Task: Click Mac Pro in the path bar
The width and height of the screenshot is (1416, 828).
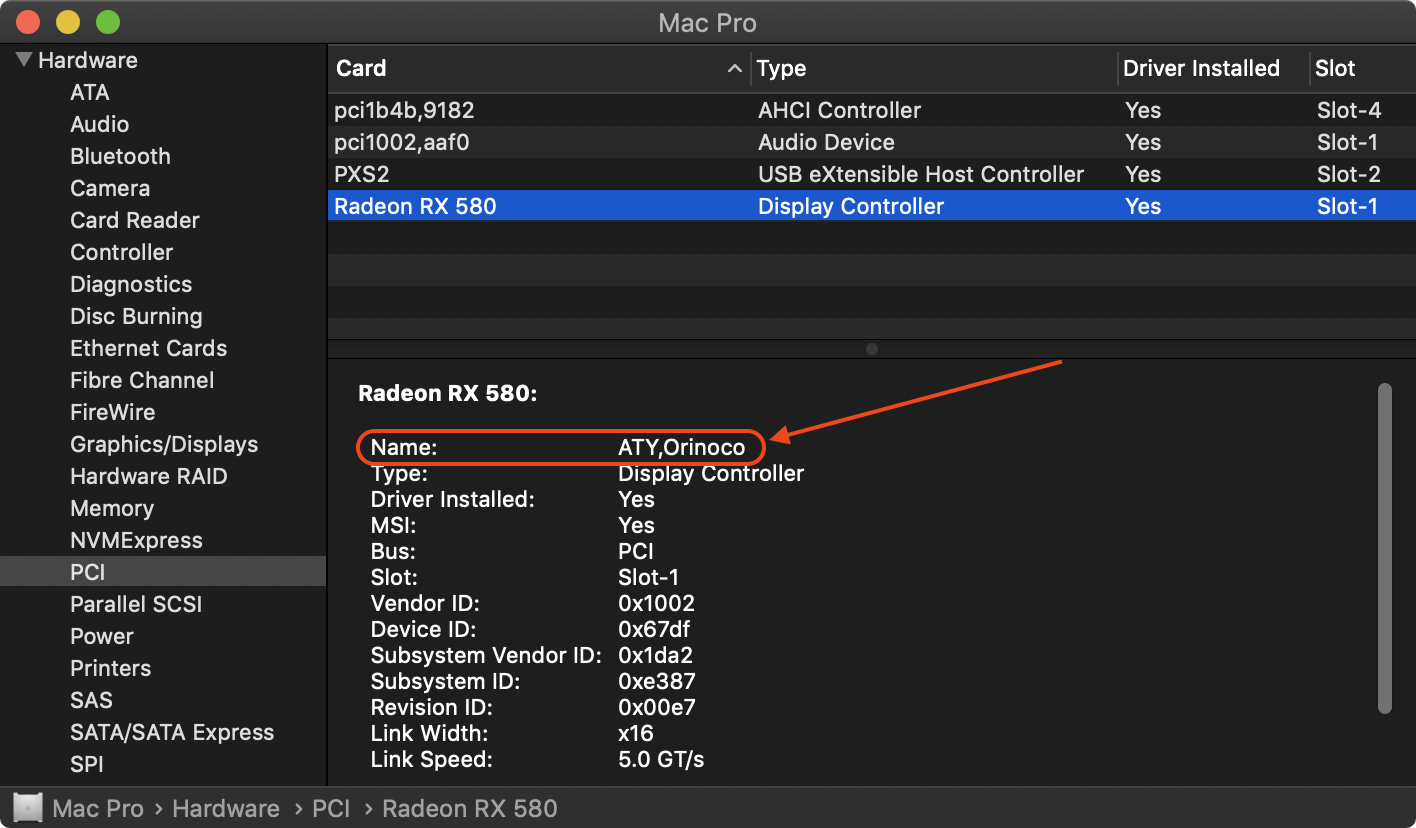Action: [x=98, y=808]
